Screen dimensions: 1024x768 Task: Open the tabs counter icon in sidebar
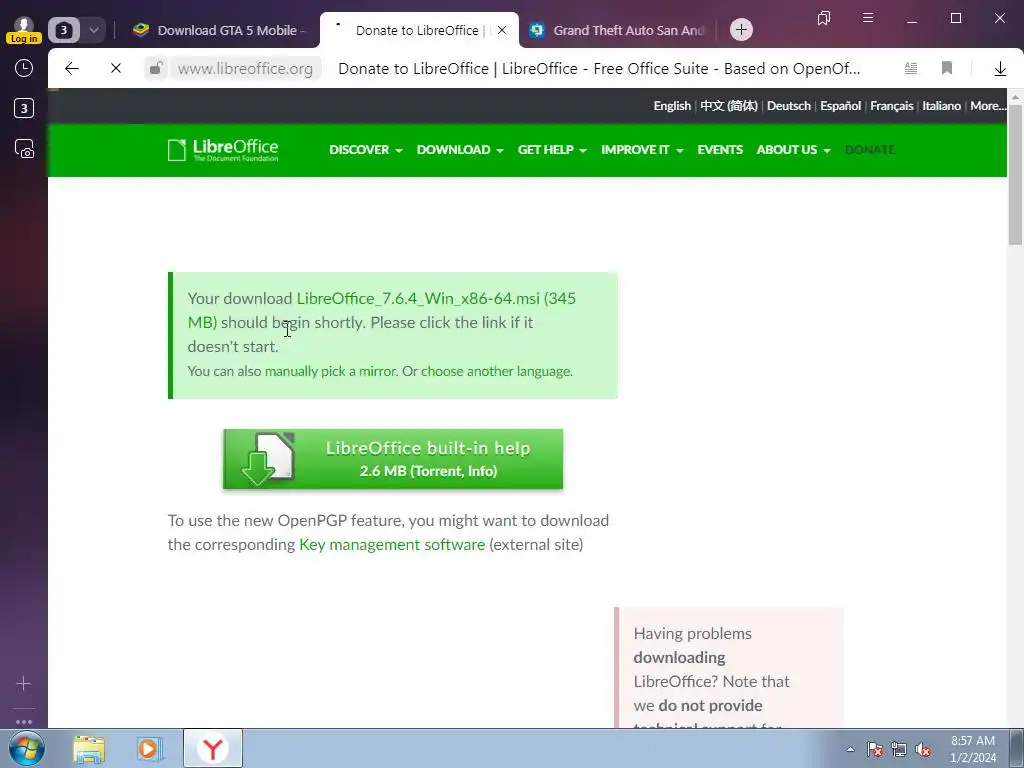click(24, 108)
